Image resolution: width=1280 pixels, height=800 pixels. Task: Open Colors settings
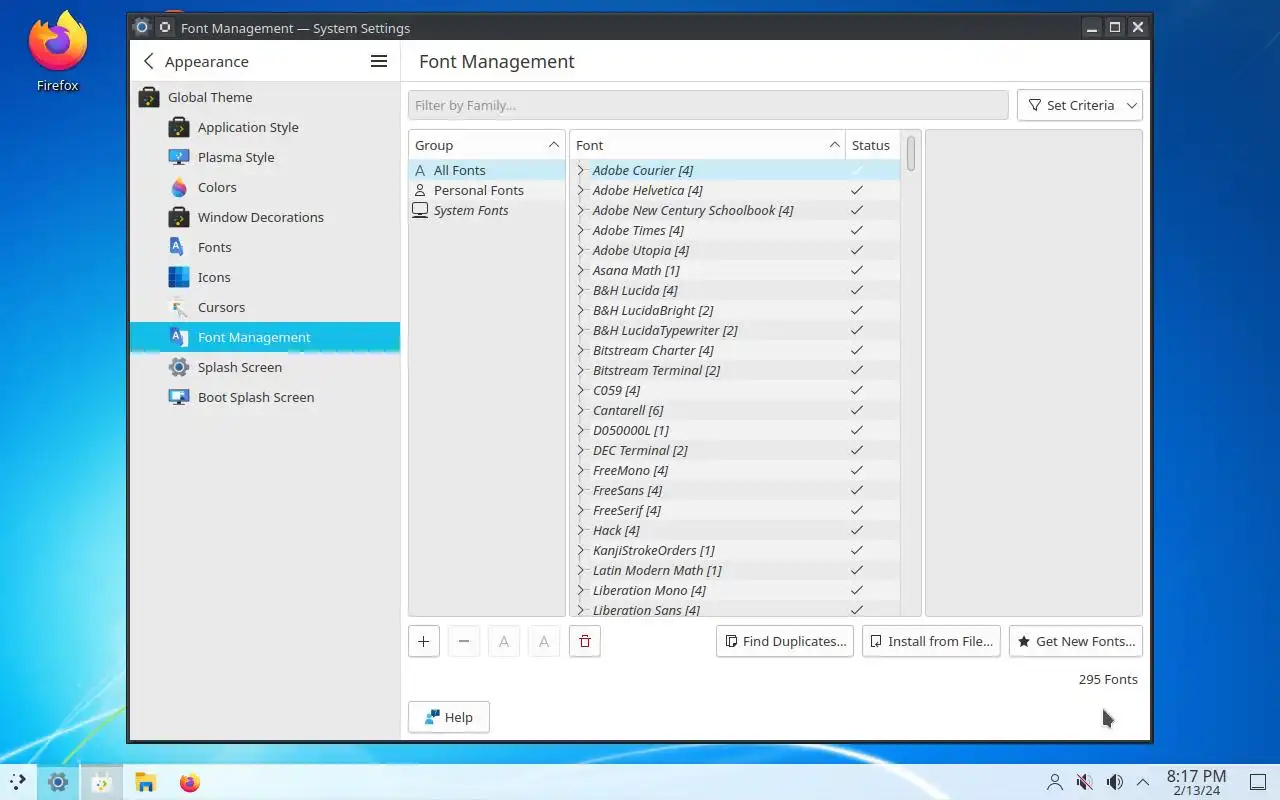265,187
